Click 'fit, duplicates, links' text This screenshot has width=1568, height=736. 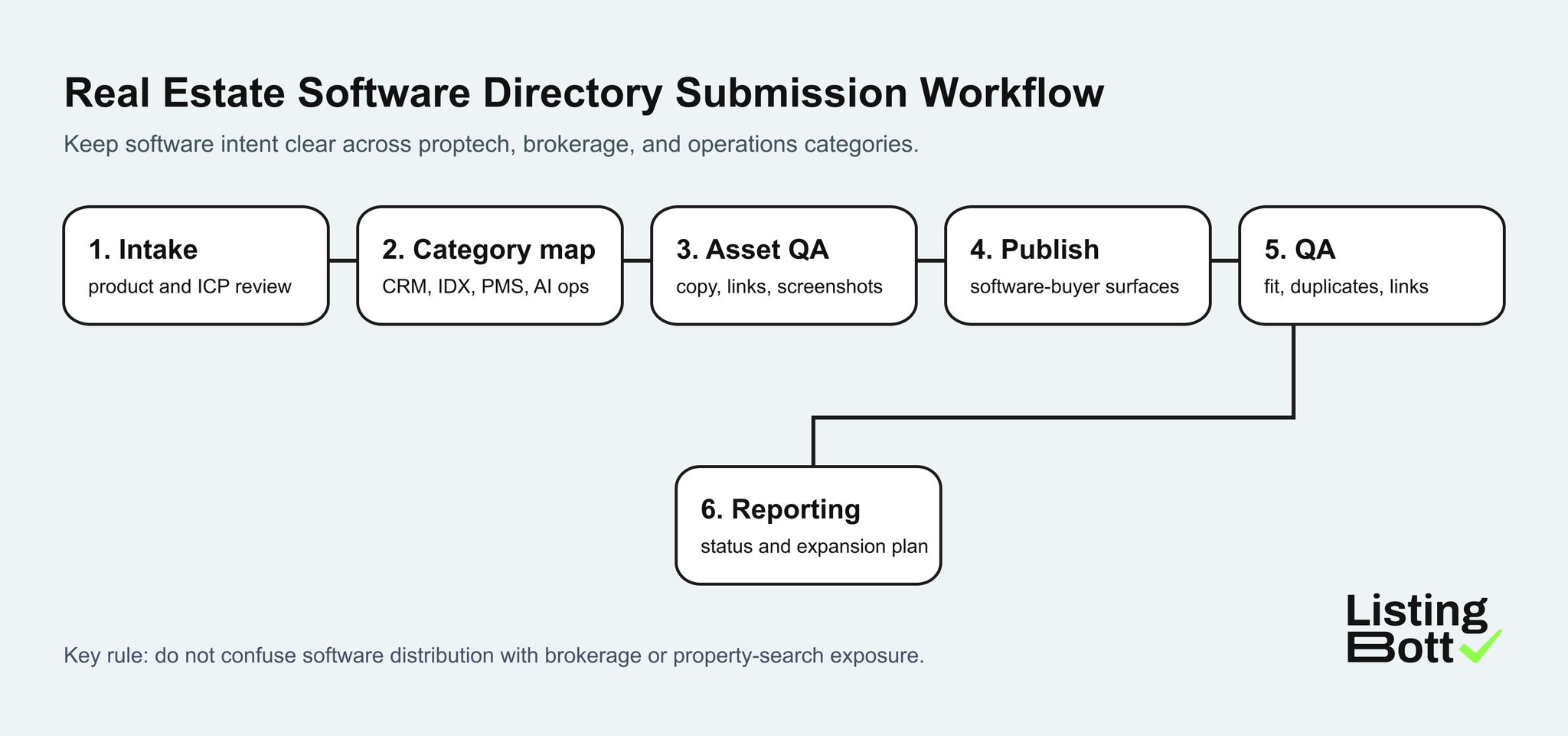pos(1346,286)
